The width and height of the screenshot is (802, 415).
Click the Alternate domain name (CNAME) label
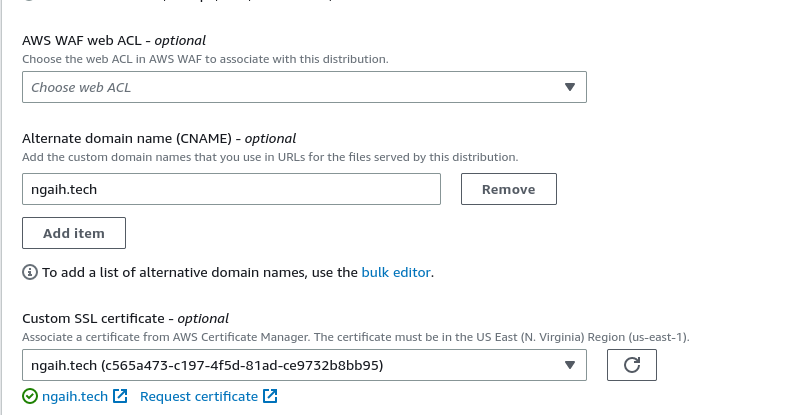(x=159, y=139)
